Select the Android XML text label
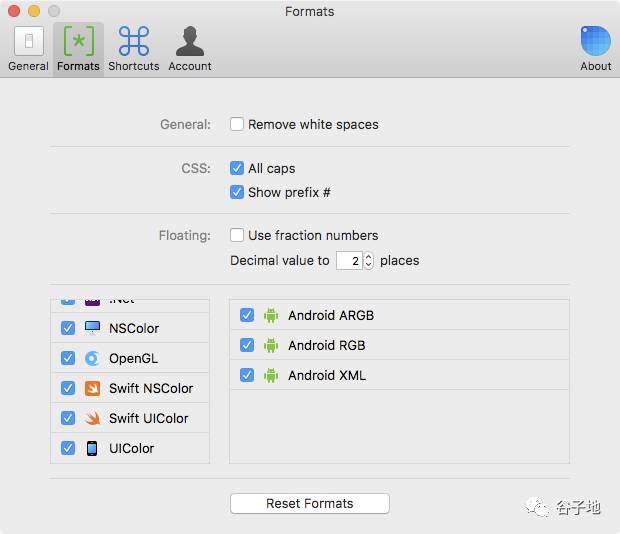The image size is (620, 534). pos(327,375)
